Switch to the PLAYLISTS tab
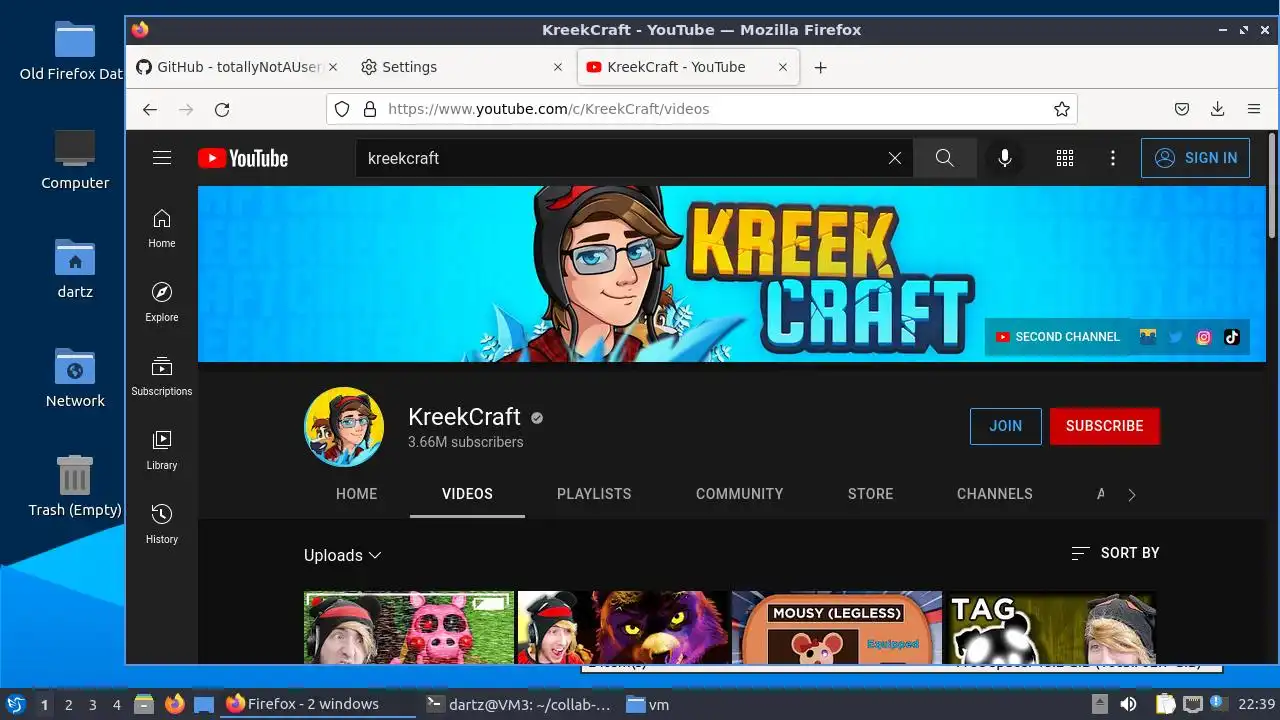The width and height of the screenshot is (1280, 720). point(594,494)
